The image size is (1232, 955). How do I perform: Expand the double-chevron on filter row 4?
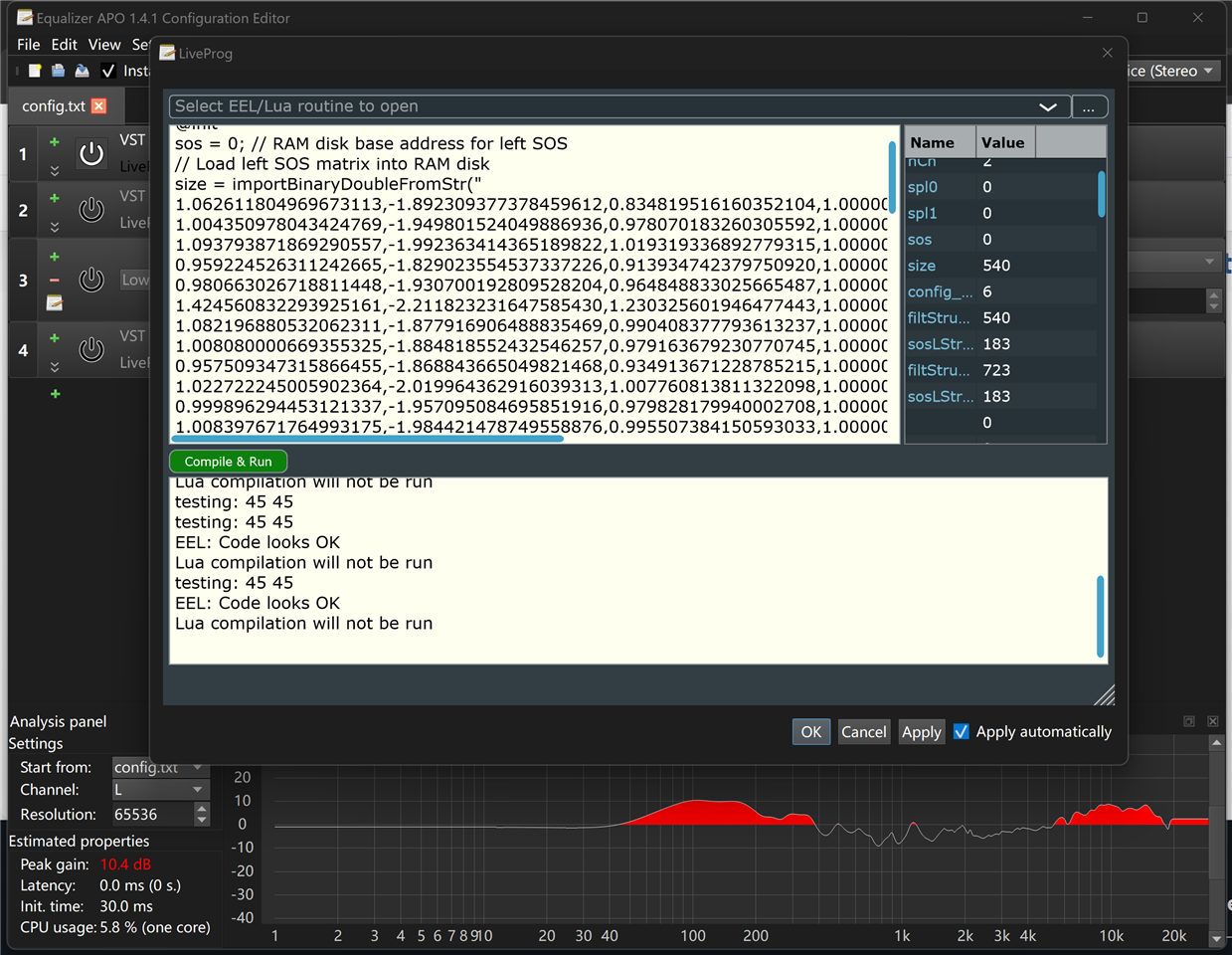55,366
